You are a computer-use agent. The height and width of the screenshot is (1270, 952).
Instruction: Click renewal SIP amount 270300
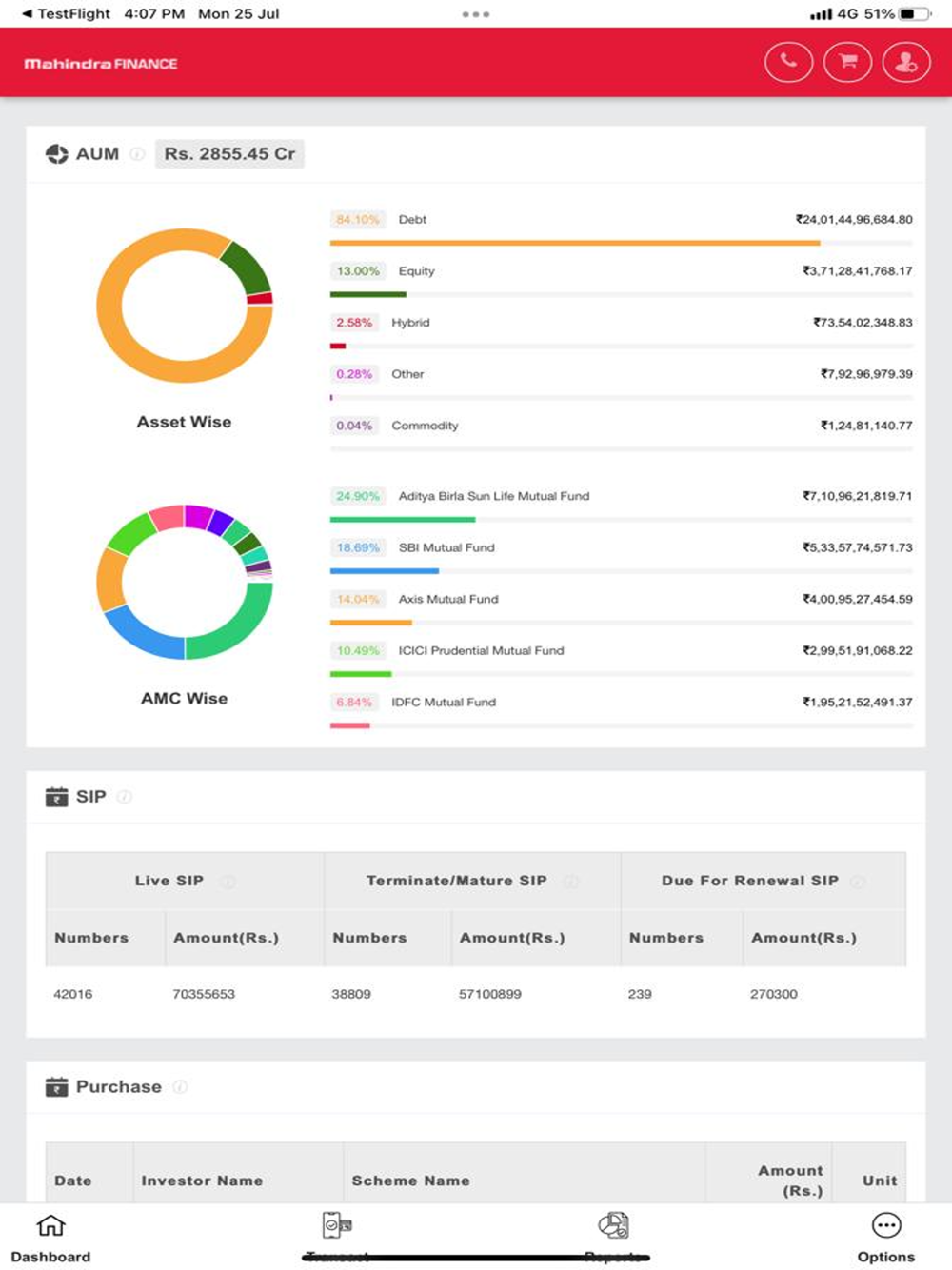tap(774, 994)
